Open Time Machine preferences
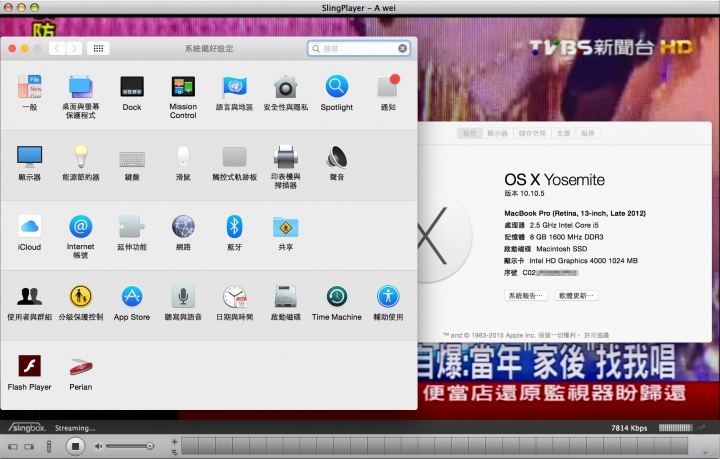 click(x=337, y=302)
